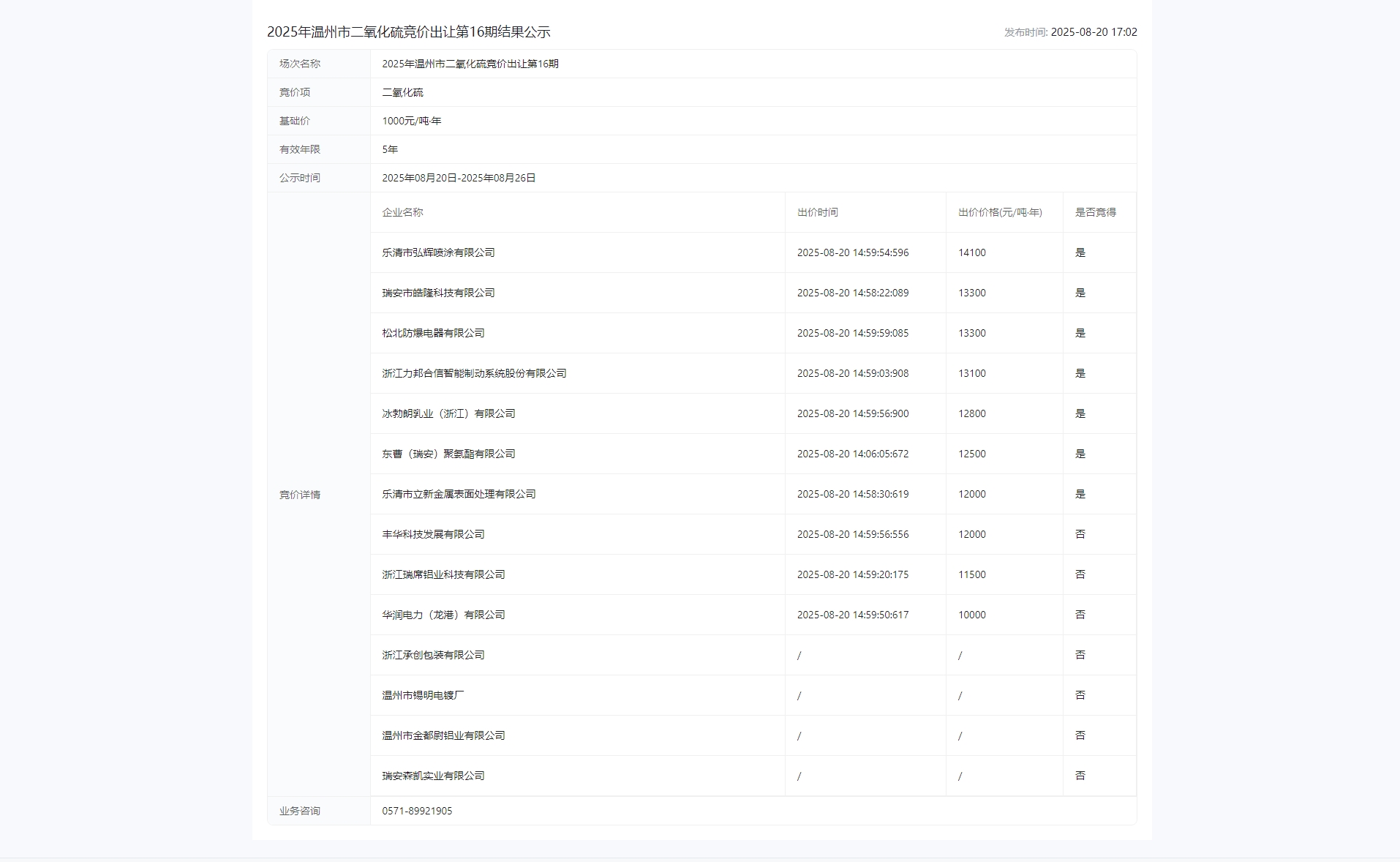
Task: Select company 冰勃朗乳业（浙江）有限公司
Action: [x=448, y=413]
